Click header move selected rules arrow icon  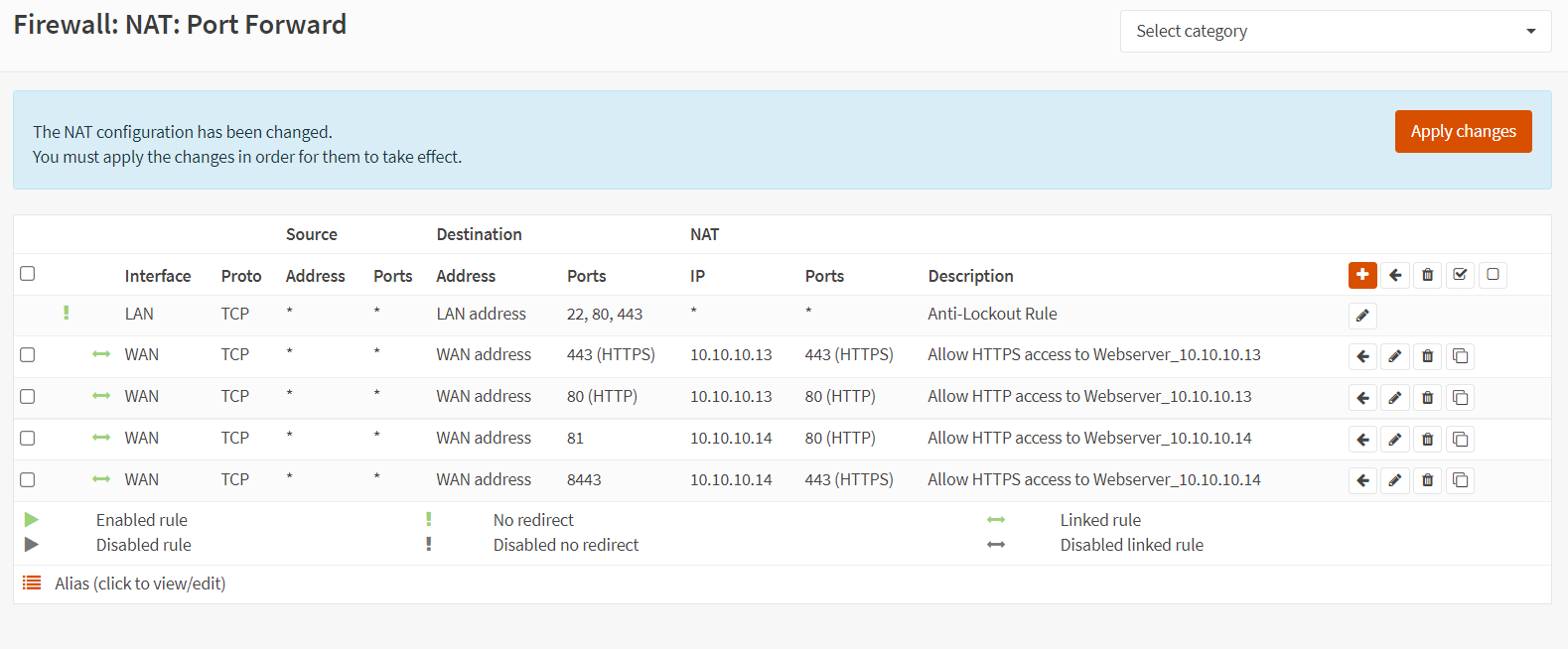pyautogui.click(x=1395, y=275)
